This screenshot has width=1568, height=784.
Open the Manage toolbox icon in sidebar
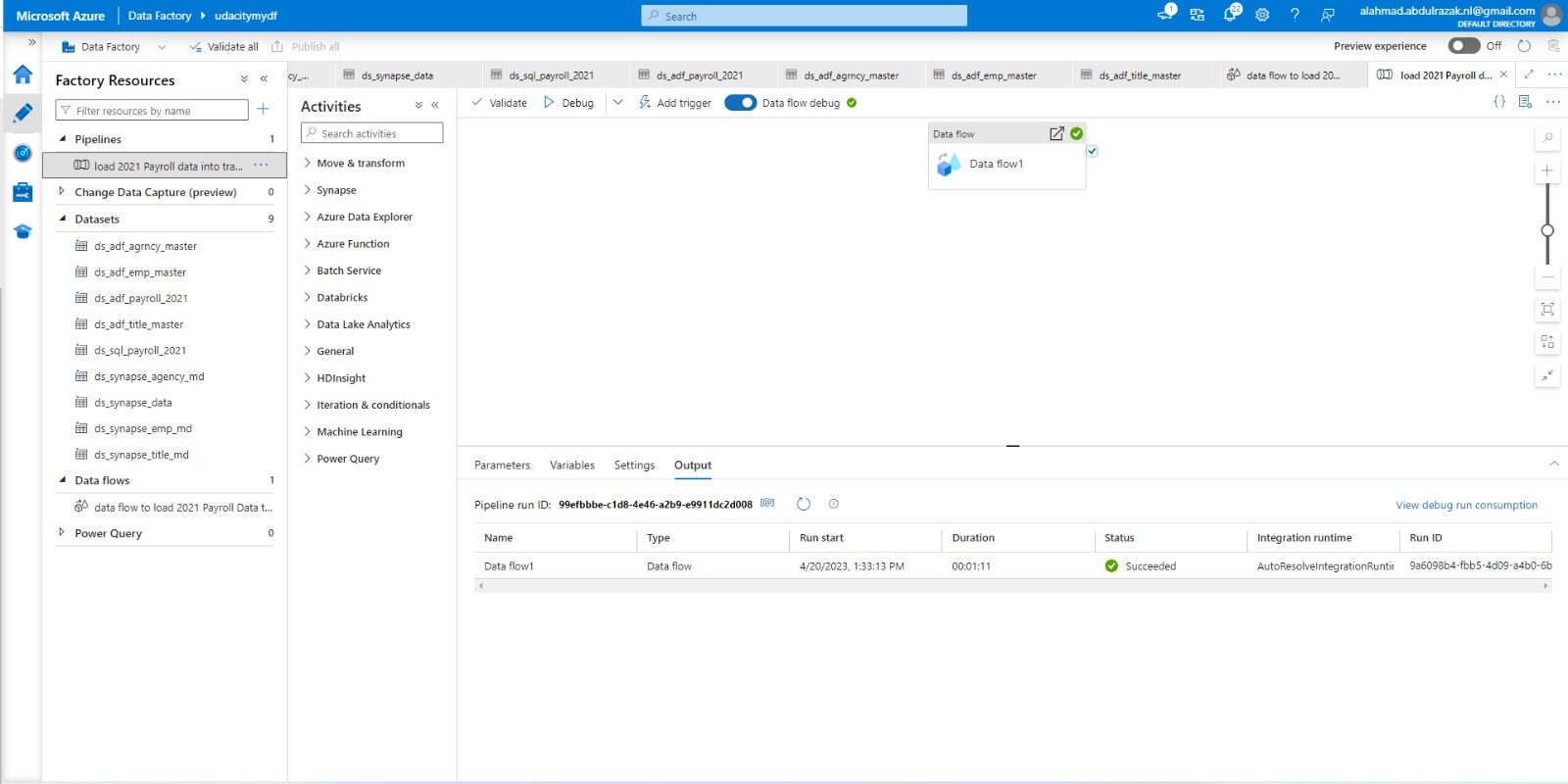[x=23, y=192]
